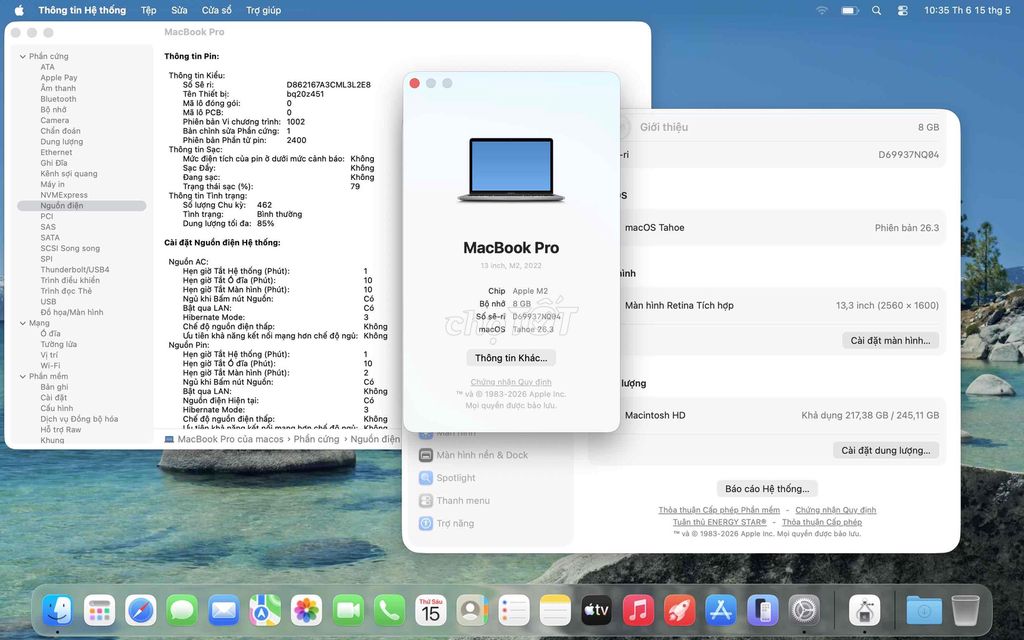Open Spotlight search from the menu bar

tap(876, 10)
